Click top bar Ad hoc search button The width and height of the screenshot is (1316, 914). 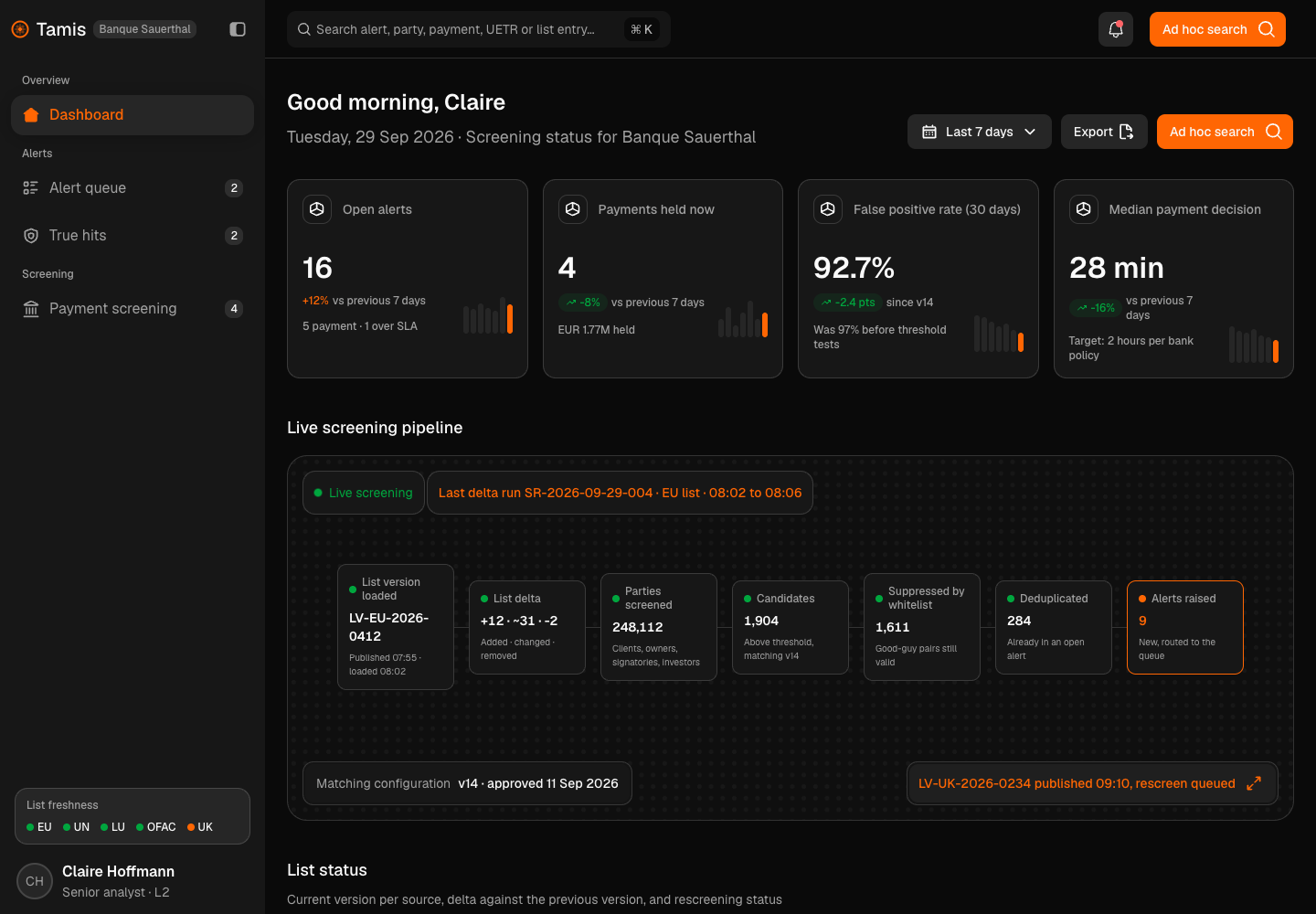tap(1217, 29)
